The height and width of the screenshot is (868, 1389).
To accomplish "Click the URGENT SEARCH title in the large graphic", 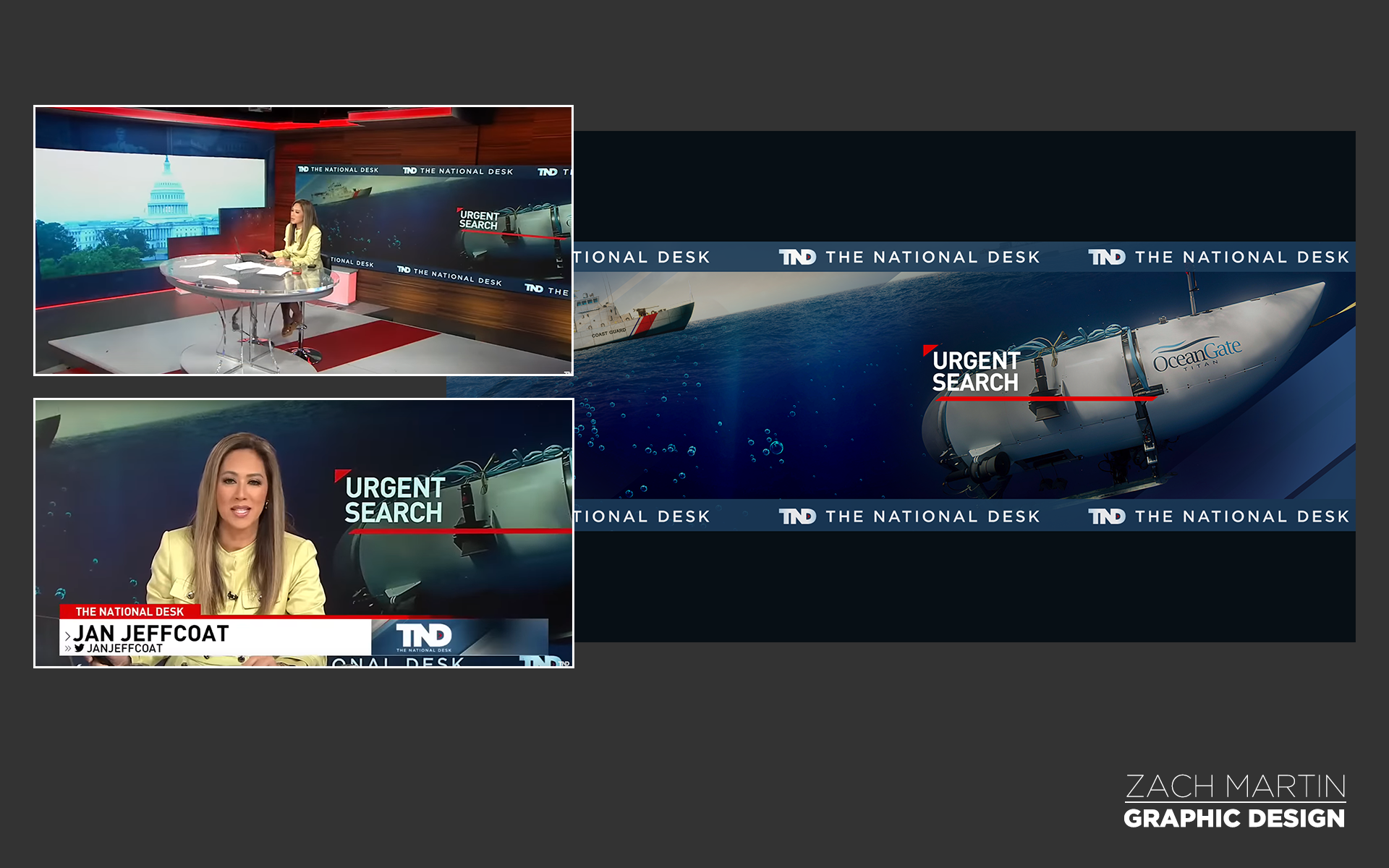I will [x=975, y=371].
